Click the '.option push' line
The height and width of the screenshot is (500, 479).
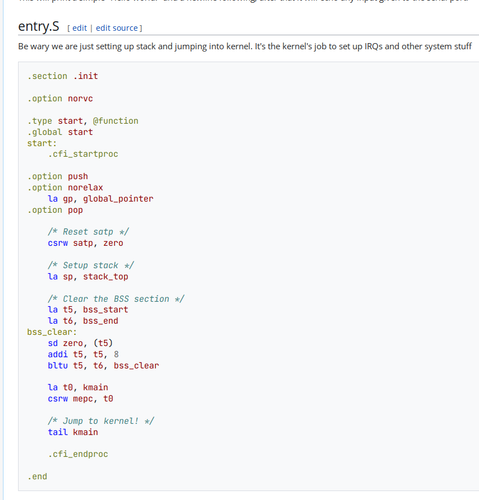(58, 176)
